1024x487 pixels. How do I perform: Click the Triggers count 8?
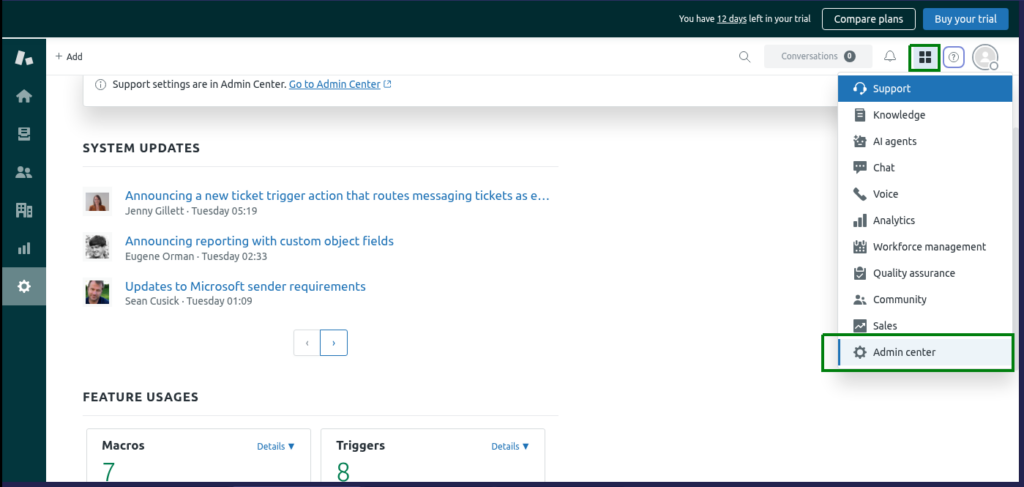tap(345, 472)
